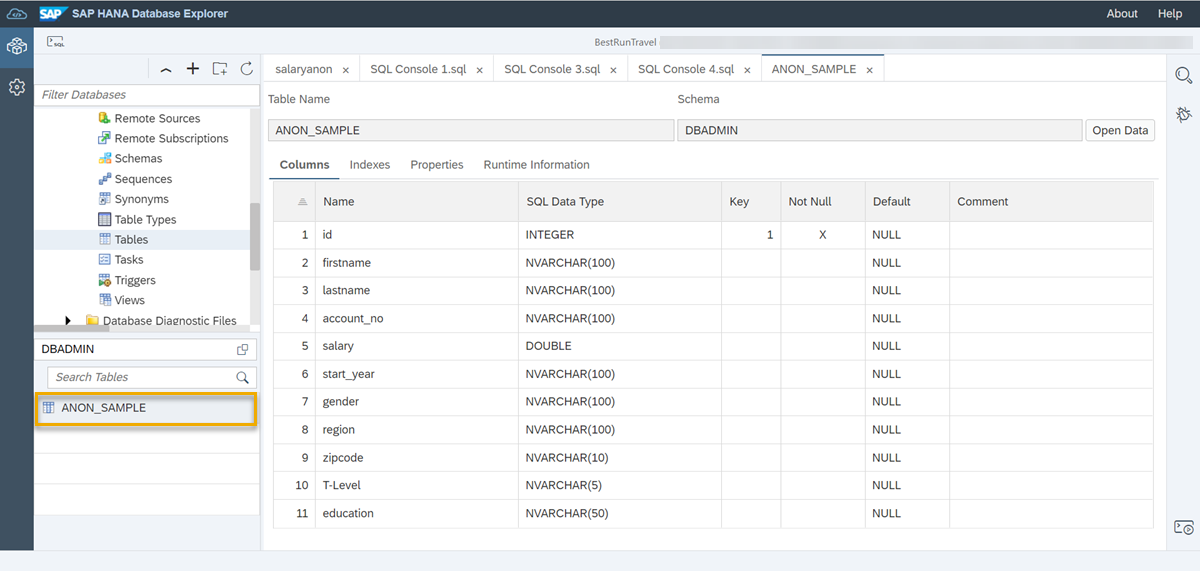Add a database with plus icon

tap(193, 69)
